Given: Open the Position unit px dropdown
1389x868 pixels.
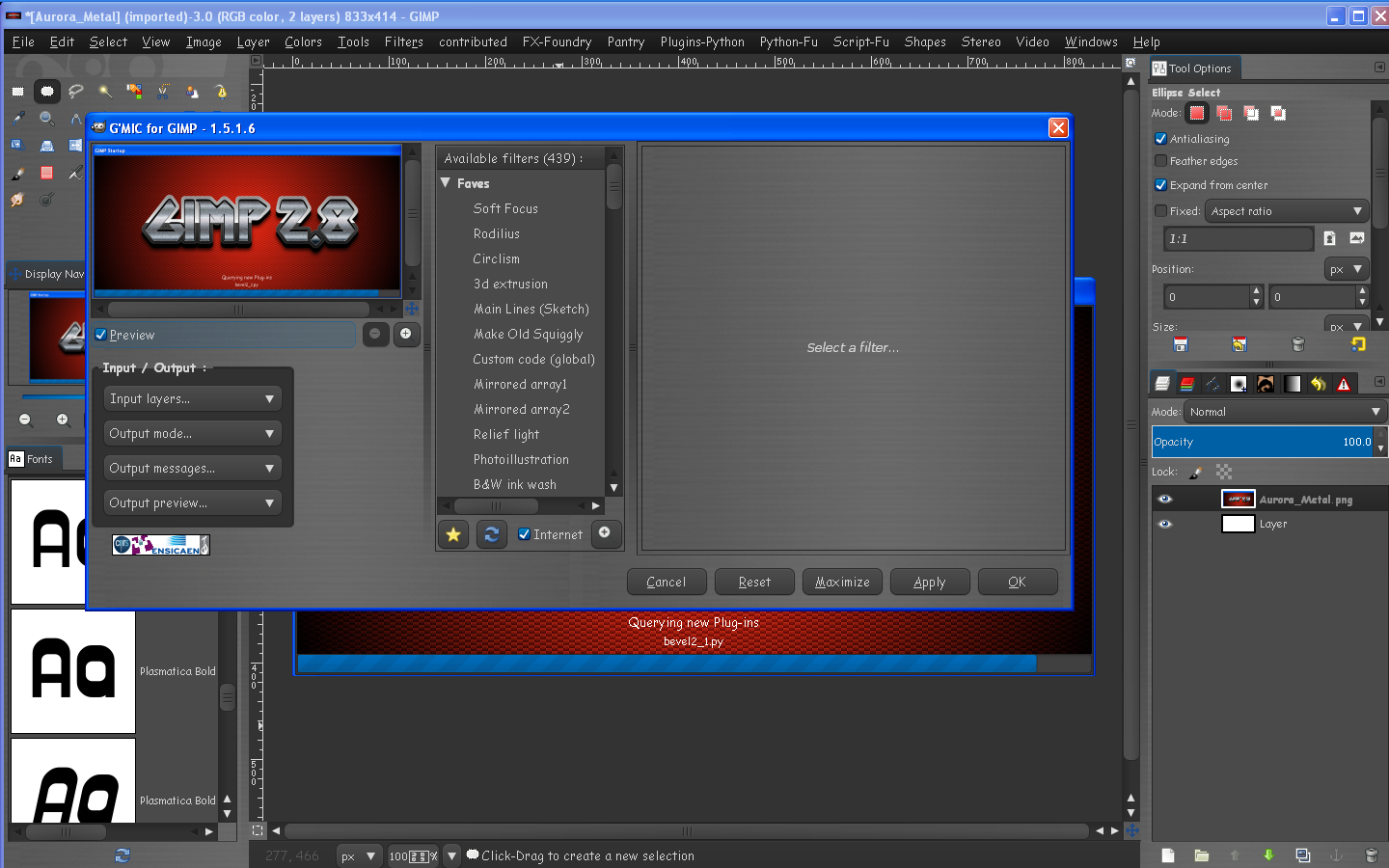Looking at the screenshot, I should click(1347, 269).
